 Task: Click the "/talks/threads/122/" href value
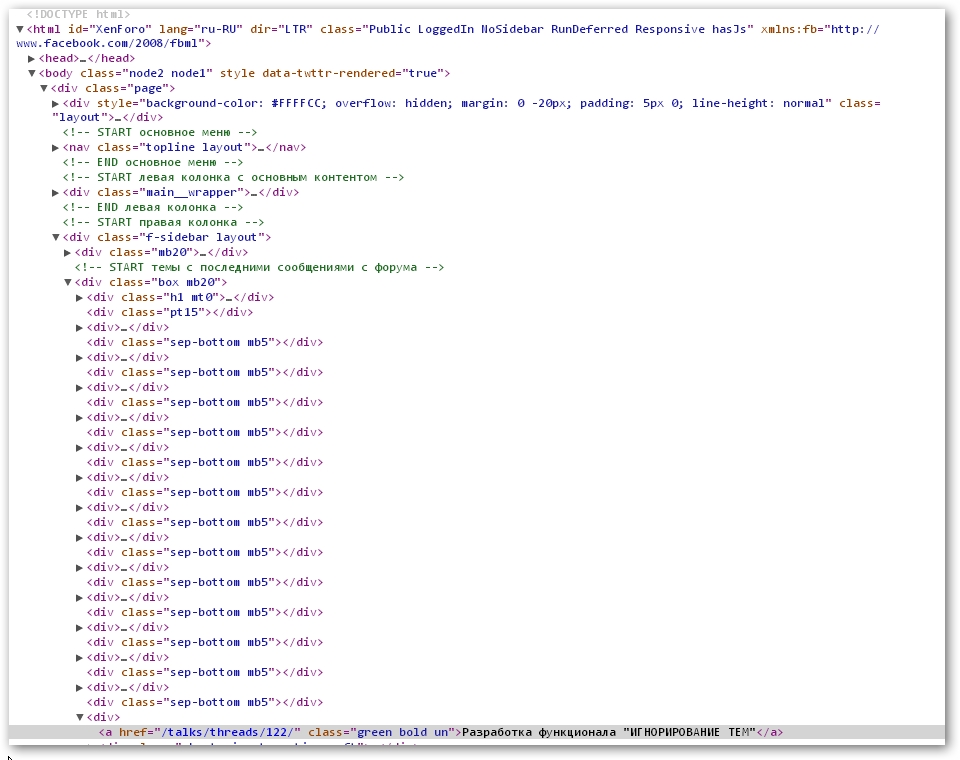coord(244,732)
